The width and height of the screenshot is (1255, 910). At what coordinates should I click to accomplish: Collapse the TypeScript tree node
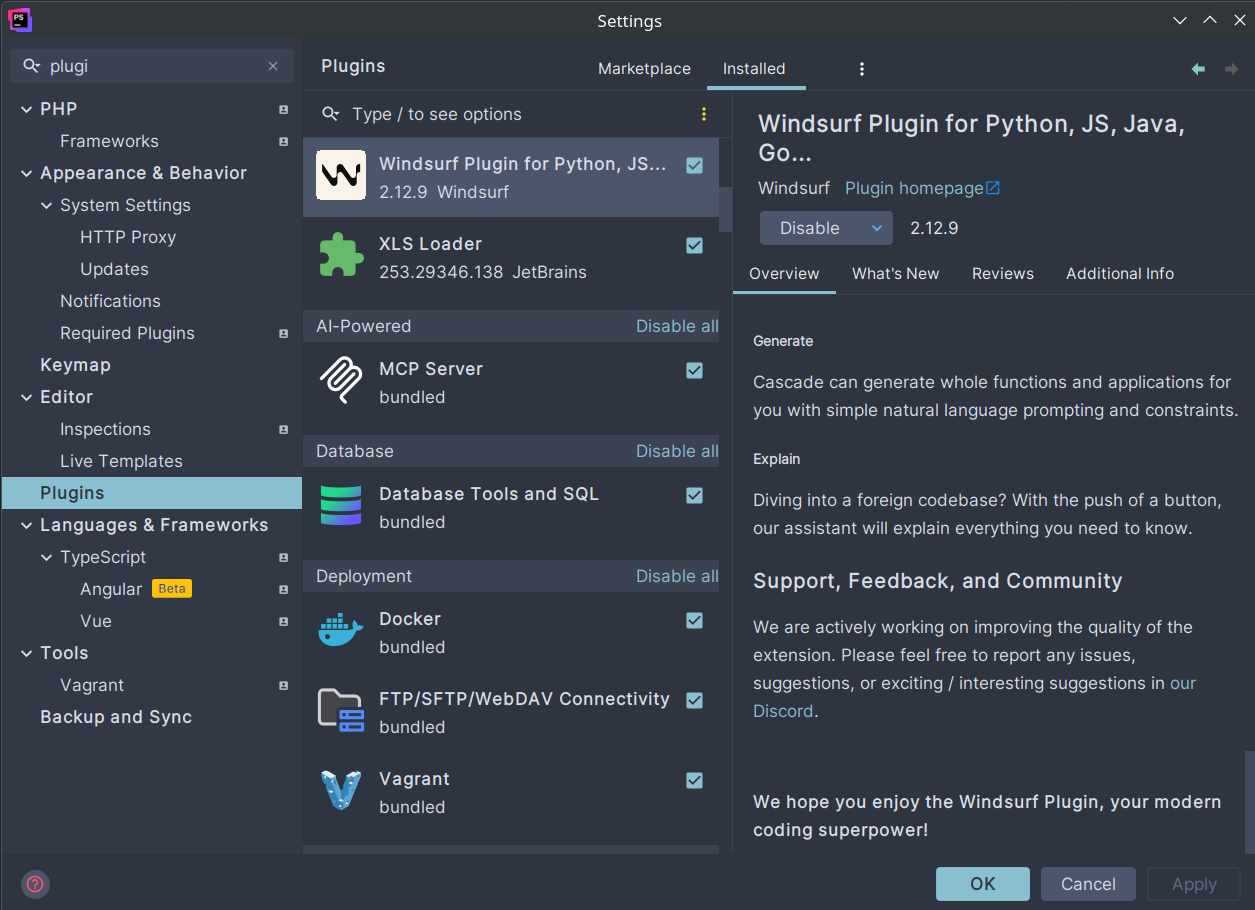coord(46,557)
